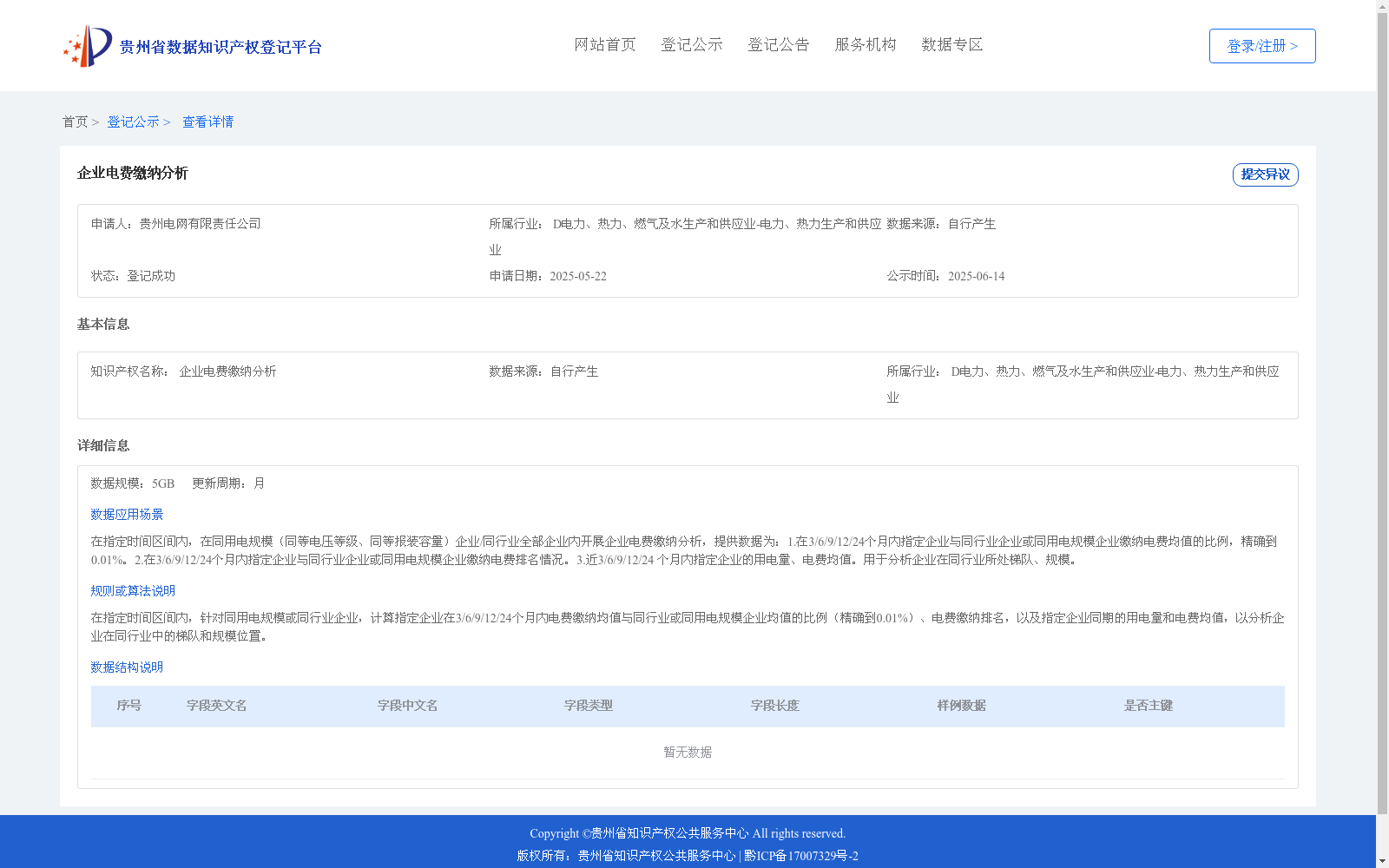Click status text 登记成功

151,276
